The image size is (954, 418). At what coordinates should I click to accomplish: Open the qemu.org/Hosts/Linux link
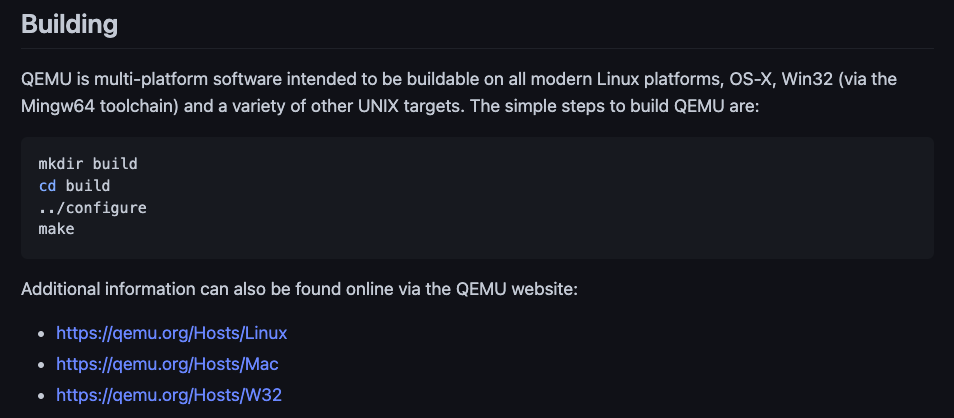tap(172, 333)
